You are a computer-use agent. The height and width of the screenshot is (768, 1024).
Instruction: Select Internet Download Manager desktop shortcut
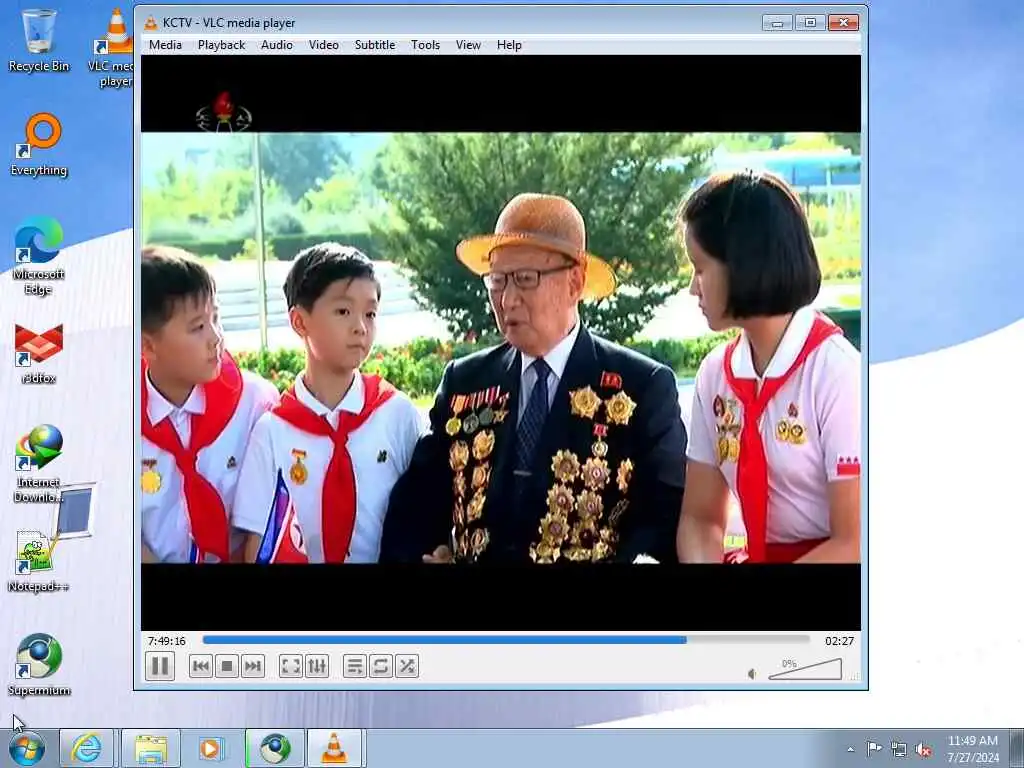click(x=39, y=464)
